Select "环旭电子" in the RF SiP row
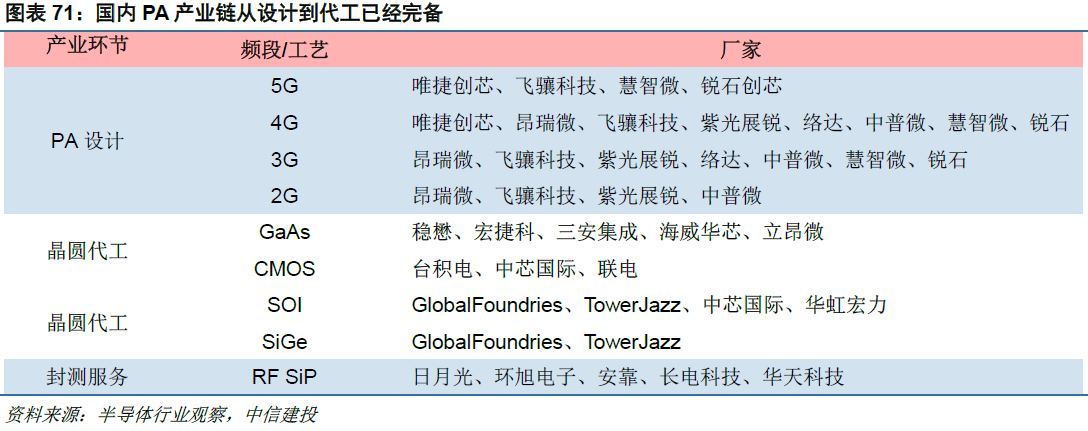1088x431 pixels. click(536, 378)
